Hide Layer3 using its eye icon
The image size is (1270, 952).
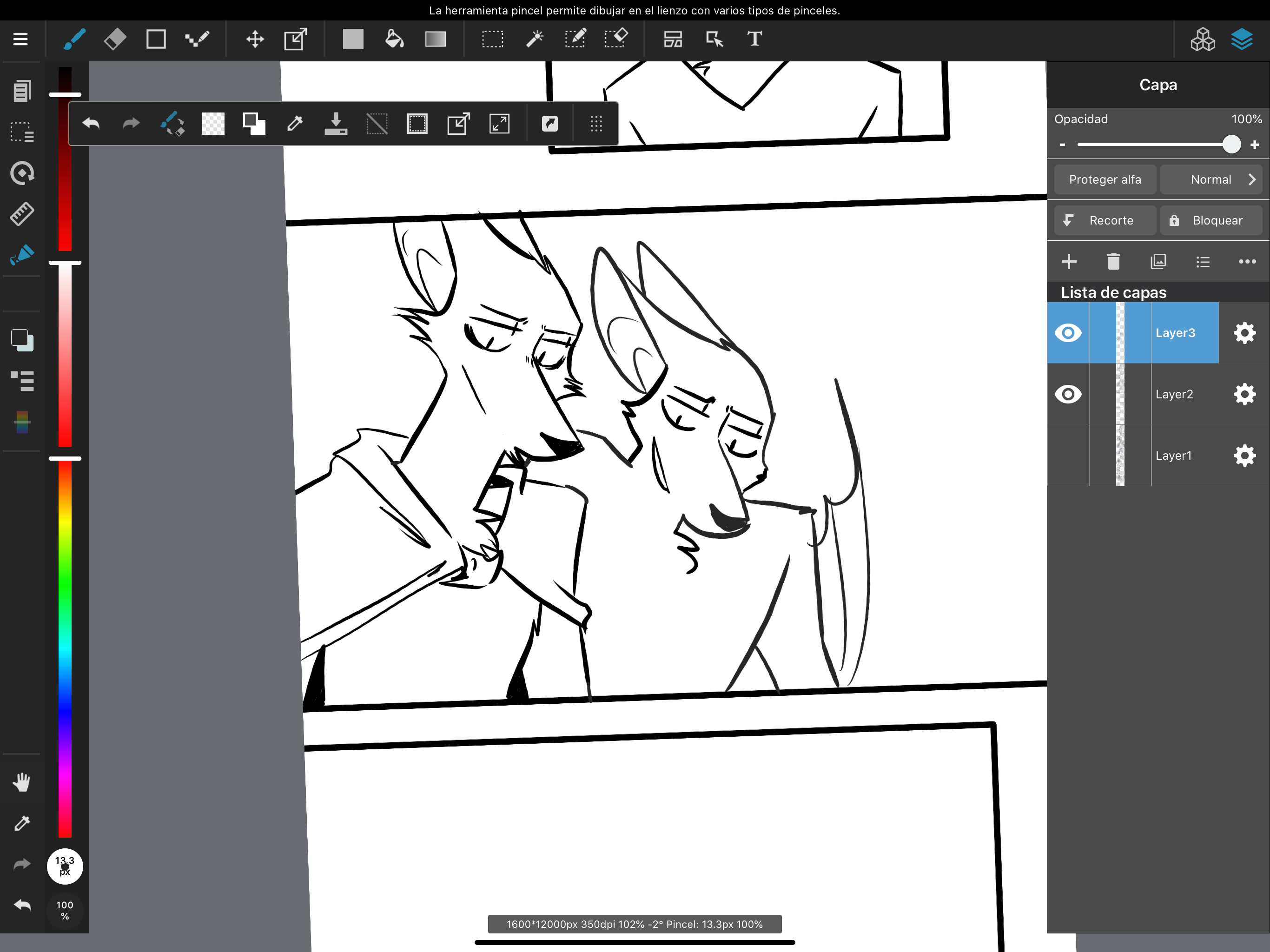[1068, 333]
